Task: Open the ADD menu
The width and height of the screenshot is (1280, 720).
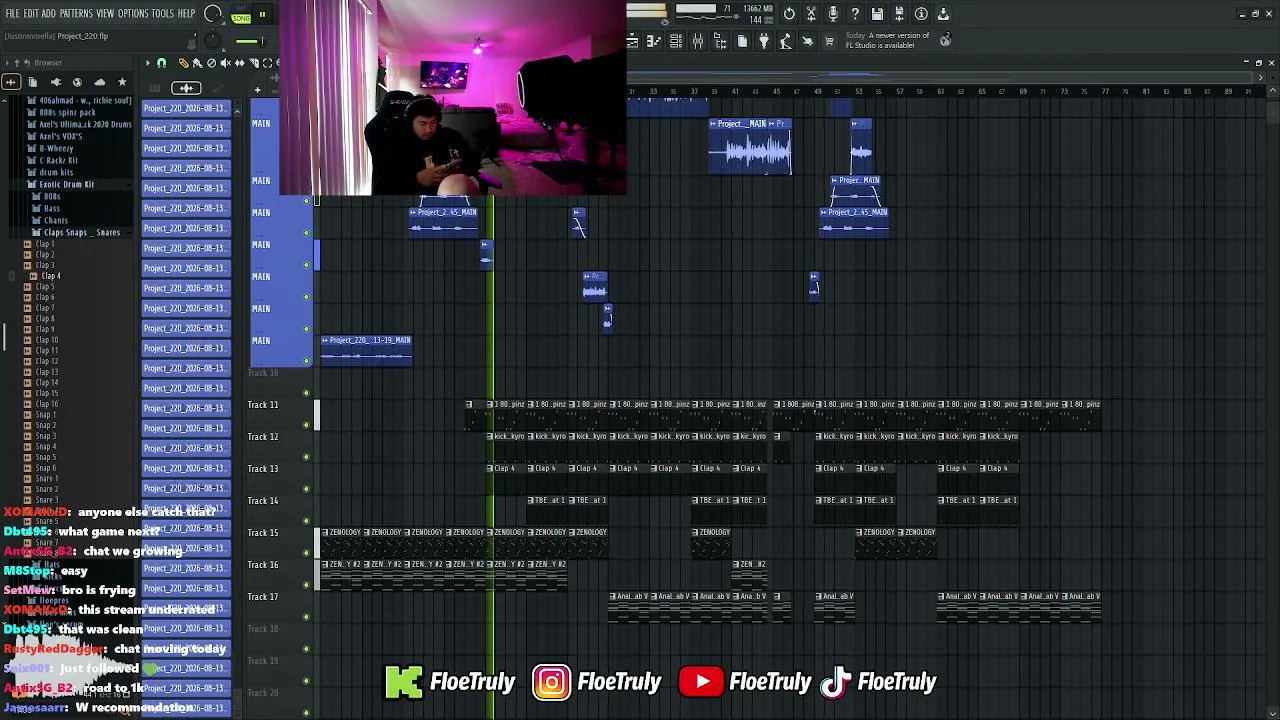Action: pos(49,14)
